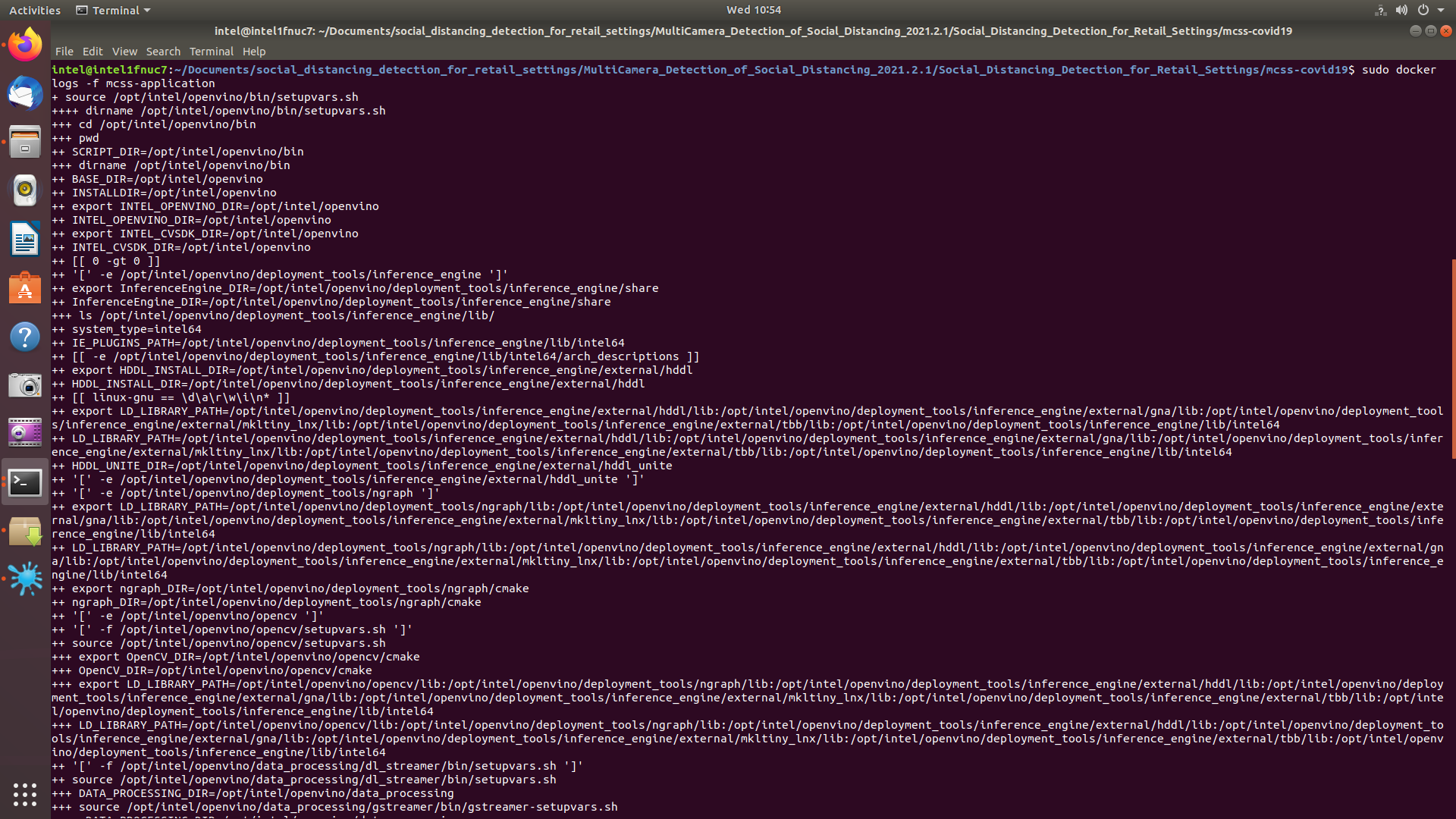Open the clock showing Wed 10:54
This screenshot has height=819, width=1456.
[753, 10]
